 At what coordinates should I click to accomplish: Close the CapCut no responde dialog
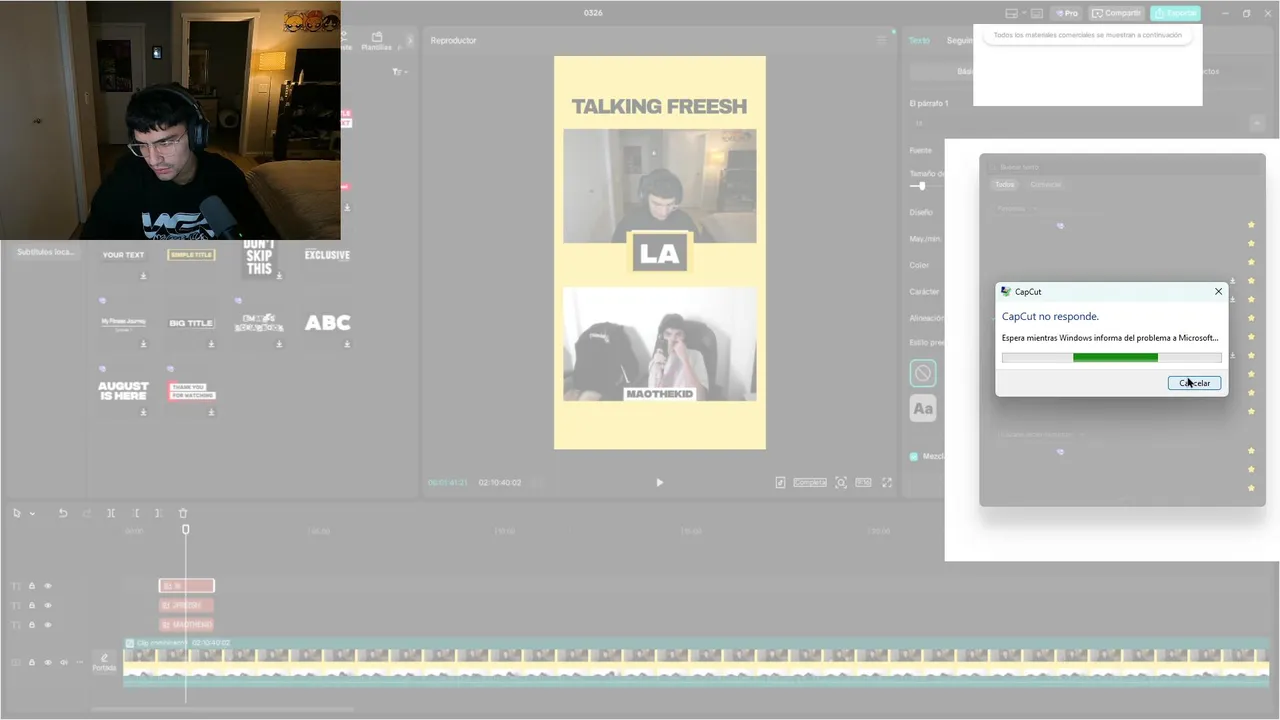[x=1218, y=291]
